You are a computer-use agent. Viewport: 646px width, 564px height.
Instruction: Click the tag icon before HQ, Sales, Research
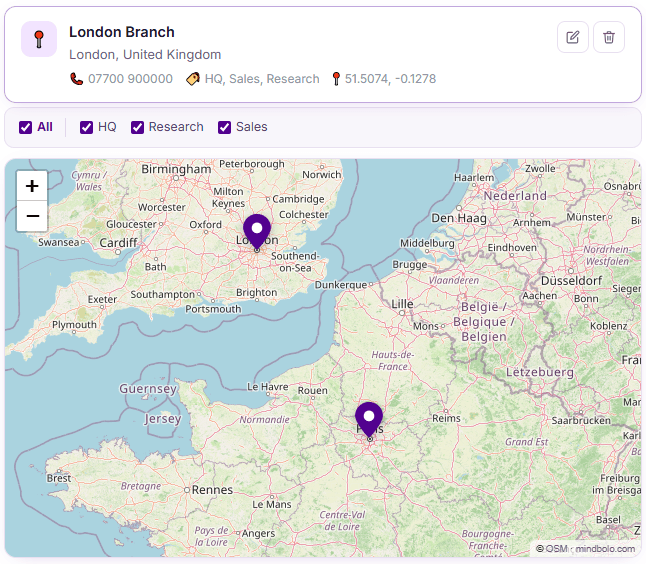(x=193, y=78)
